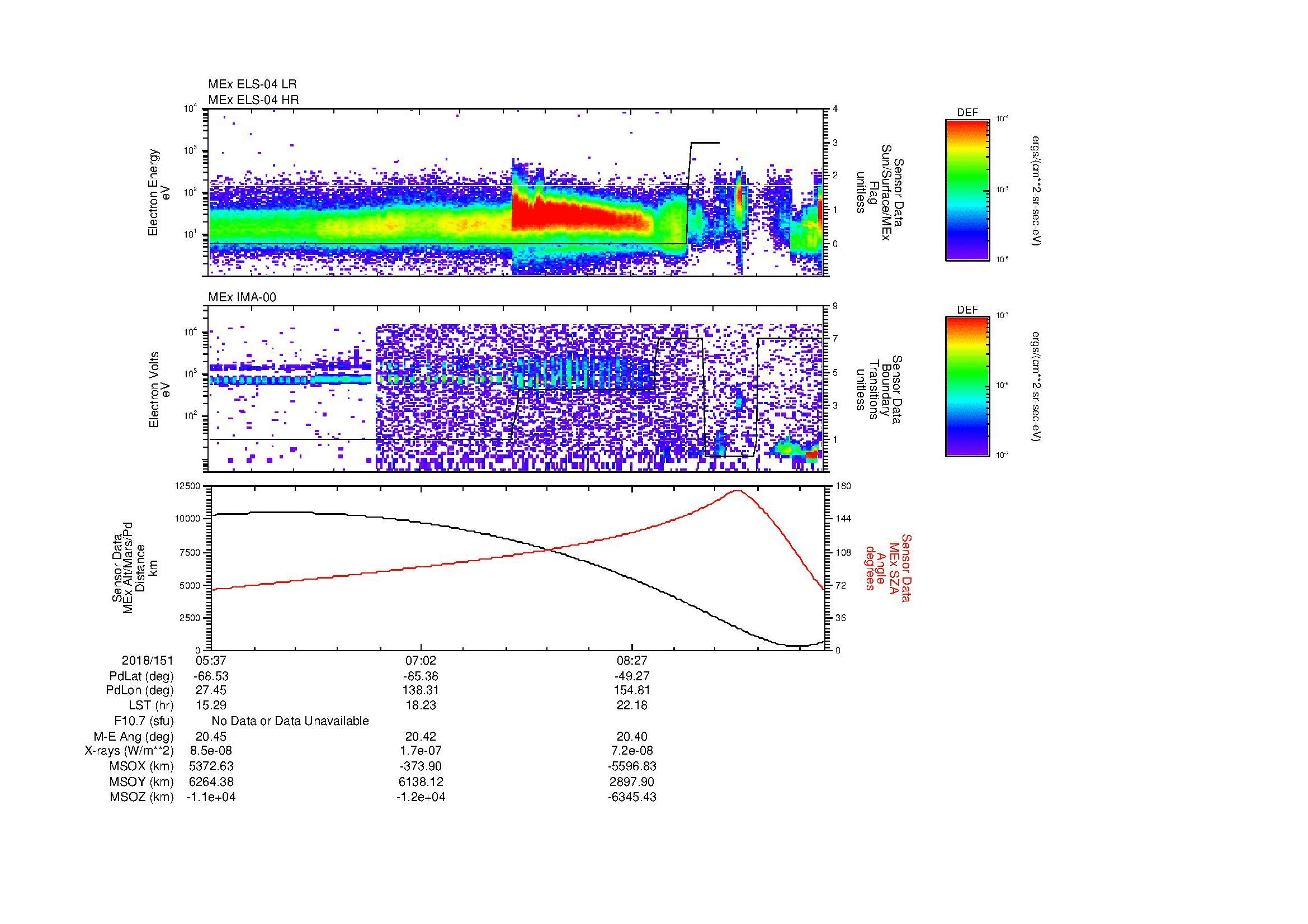Click MSOZ value '-6345.43'
This screenshot has height=924, width=1308.
point(632,797)
